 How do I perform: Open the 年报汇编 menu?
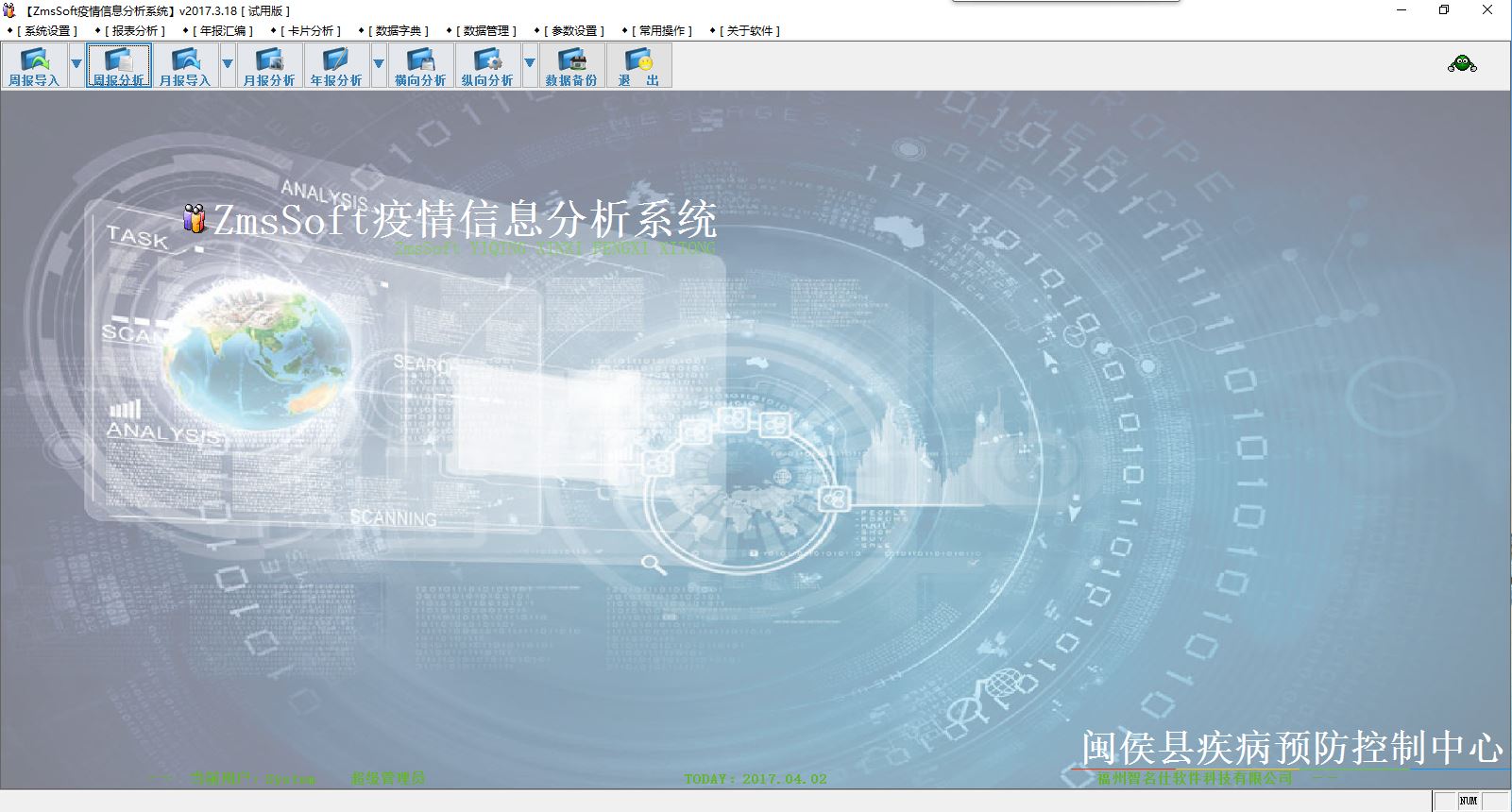pyautogui.click(x=218, y=31)
